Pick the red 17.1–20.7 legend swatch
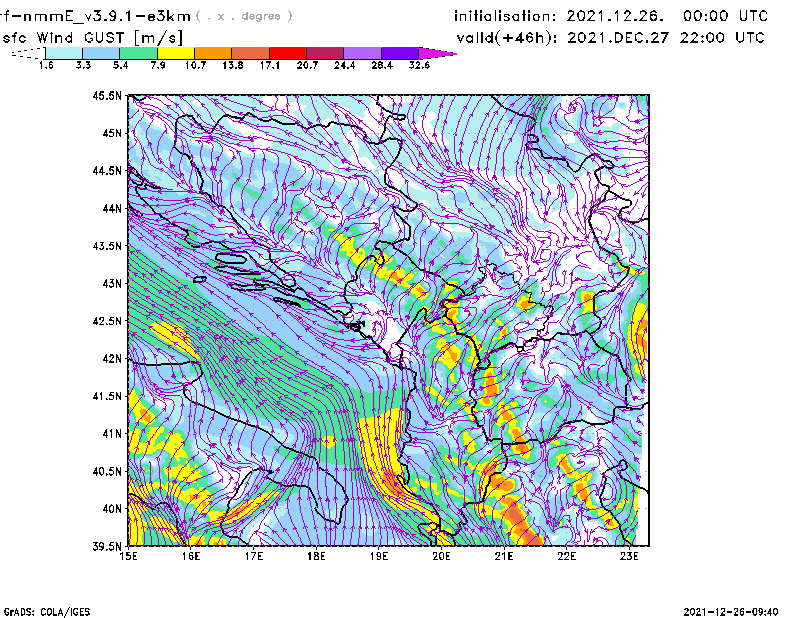This screenshot has height=618, width=800. (x=288, y=53)
